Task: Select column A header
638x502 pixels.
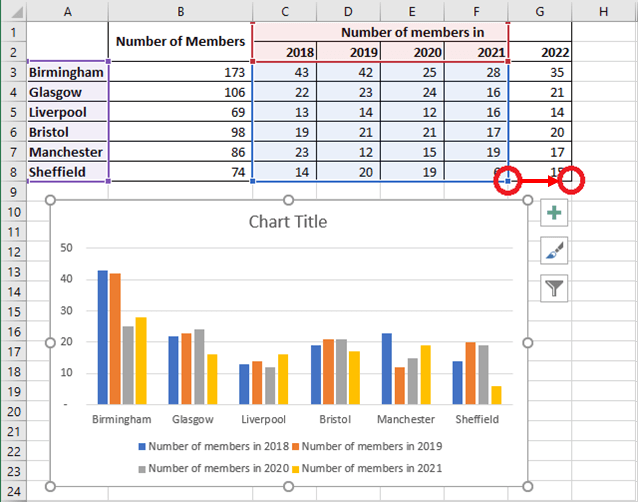Action: (68, 11)
